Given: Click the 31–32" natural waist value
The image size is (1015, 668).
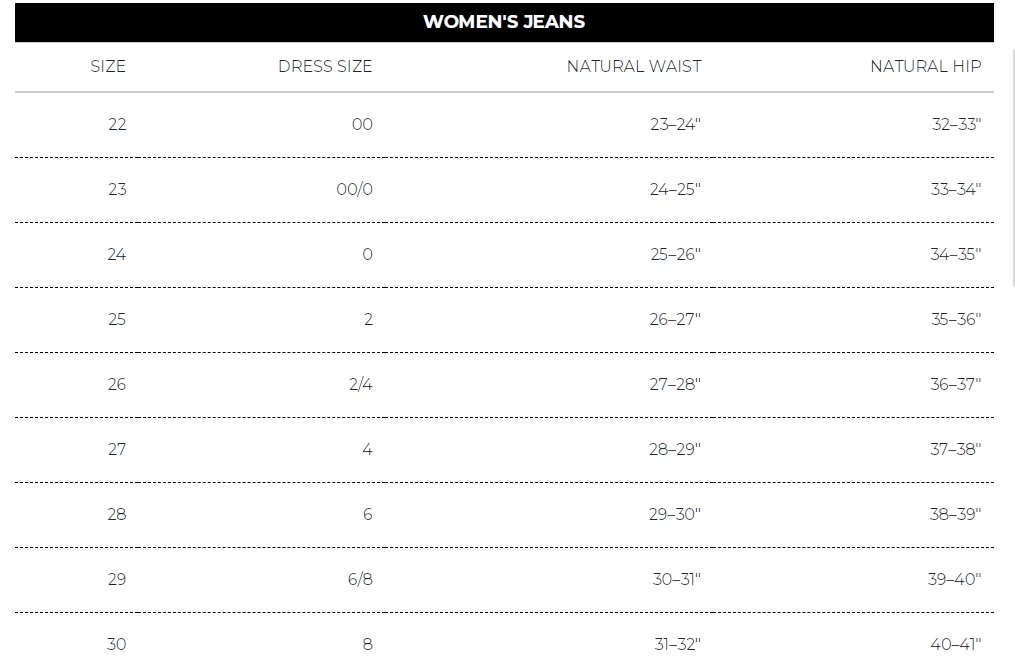Looking at the screenshot, I should (675, 644).
